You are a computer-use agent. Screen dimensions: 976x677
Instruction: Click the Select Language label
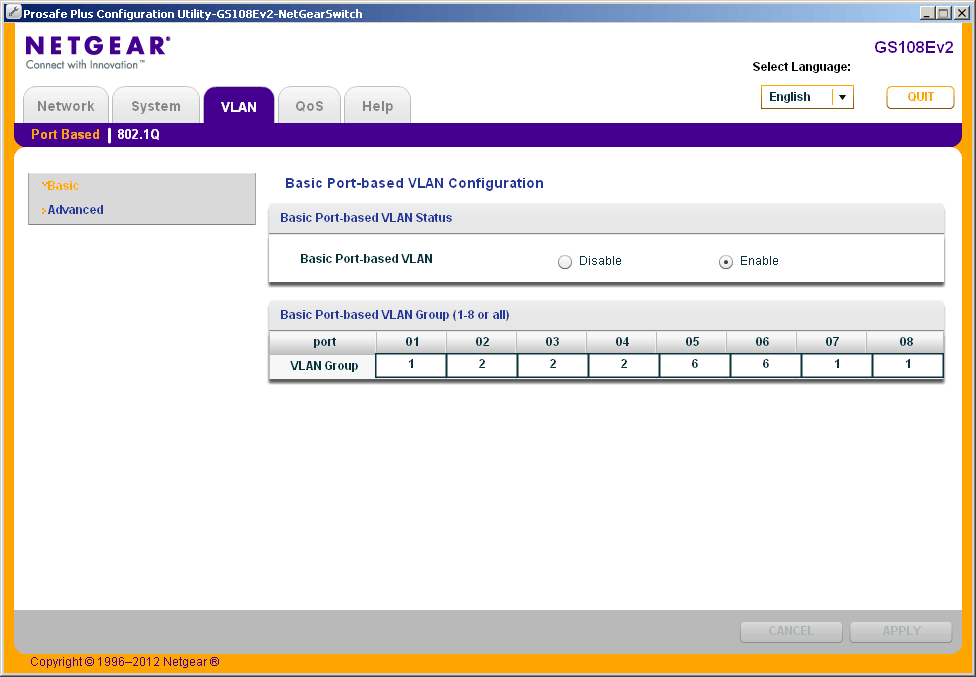coord(801,67)
